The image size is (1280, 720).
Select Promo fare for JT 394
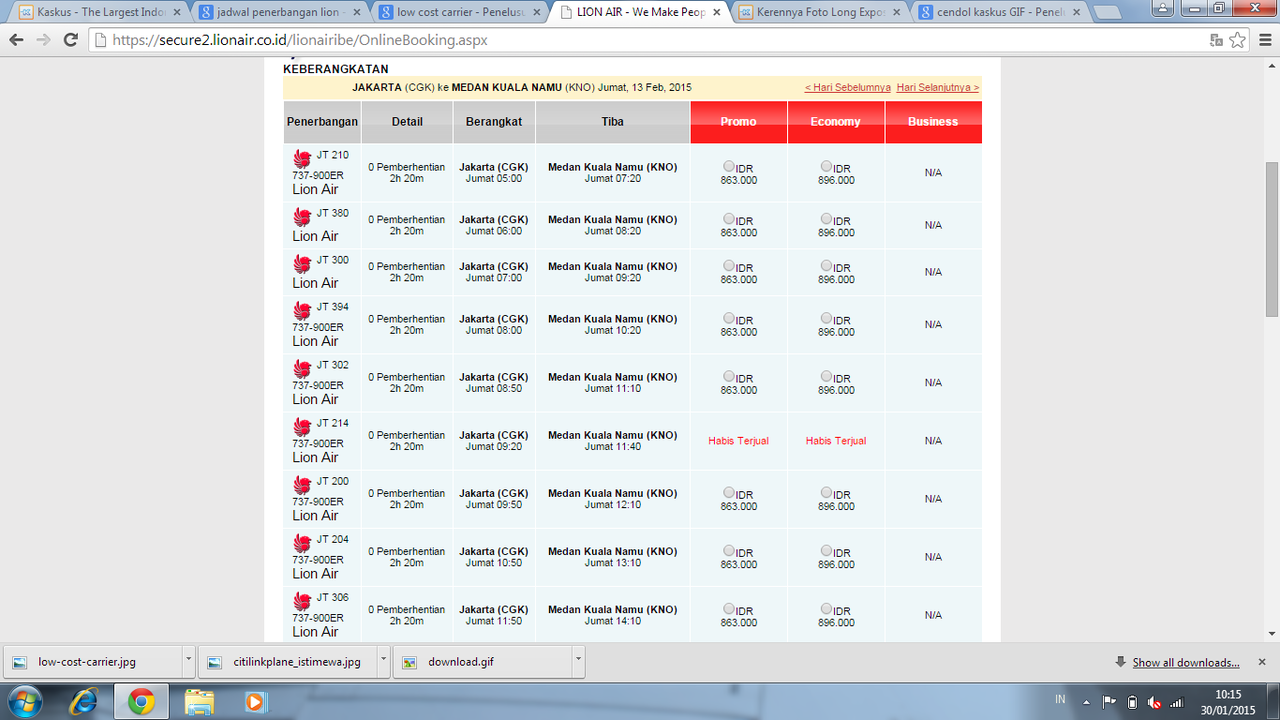(x=728, y=319)
